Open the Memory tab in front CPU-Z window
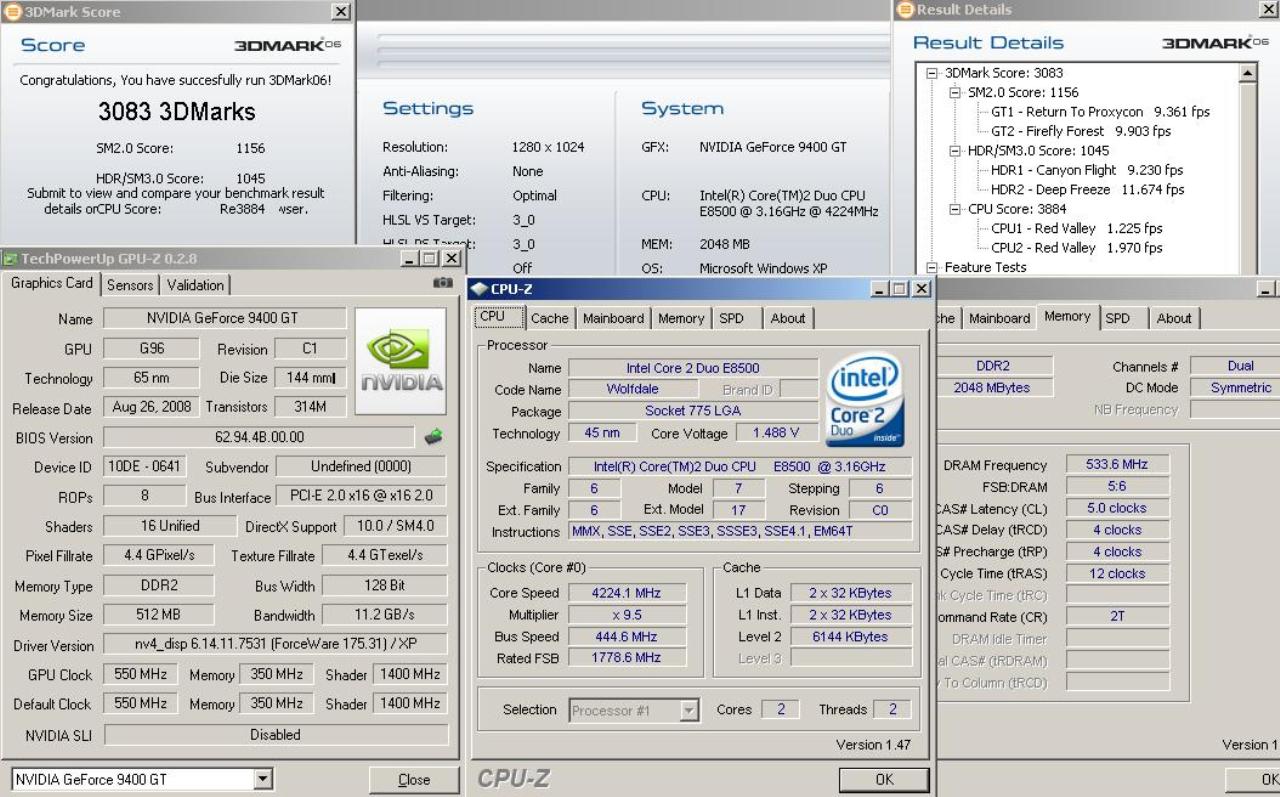This screenshot has height=797, width=1280. click(681, 318)
